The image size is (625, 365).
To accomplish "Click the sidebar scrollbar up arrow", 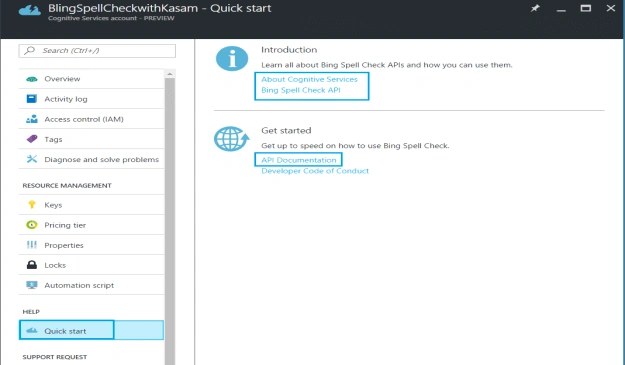I will click(x=170, y=74).
